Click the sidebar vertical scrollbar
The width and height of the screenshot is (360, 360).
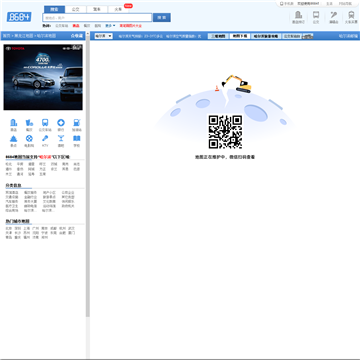pyautogui.click(x=88, y=177)
